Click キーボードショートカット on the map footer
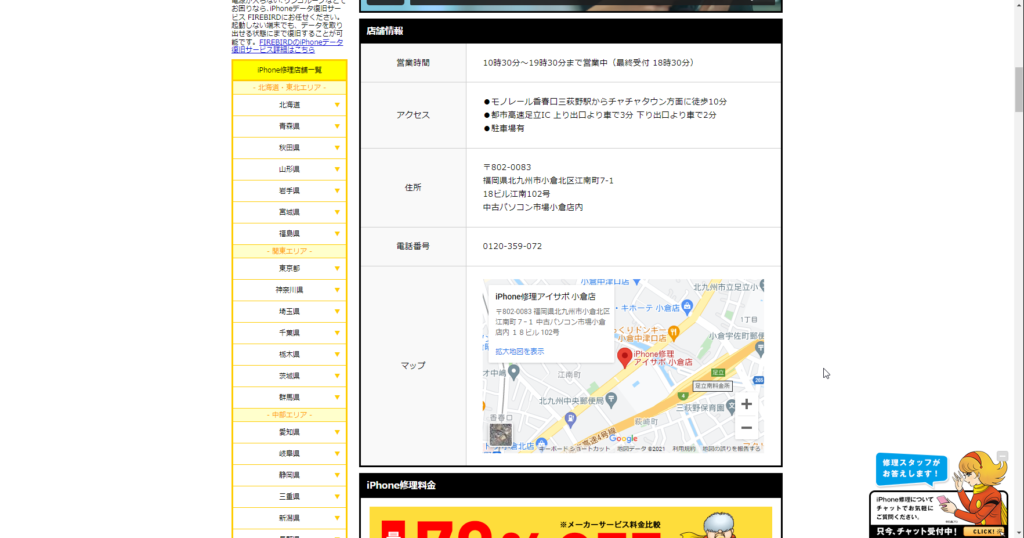 [575, 449]
